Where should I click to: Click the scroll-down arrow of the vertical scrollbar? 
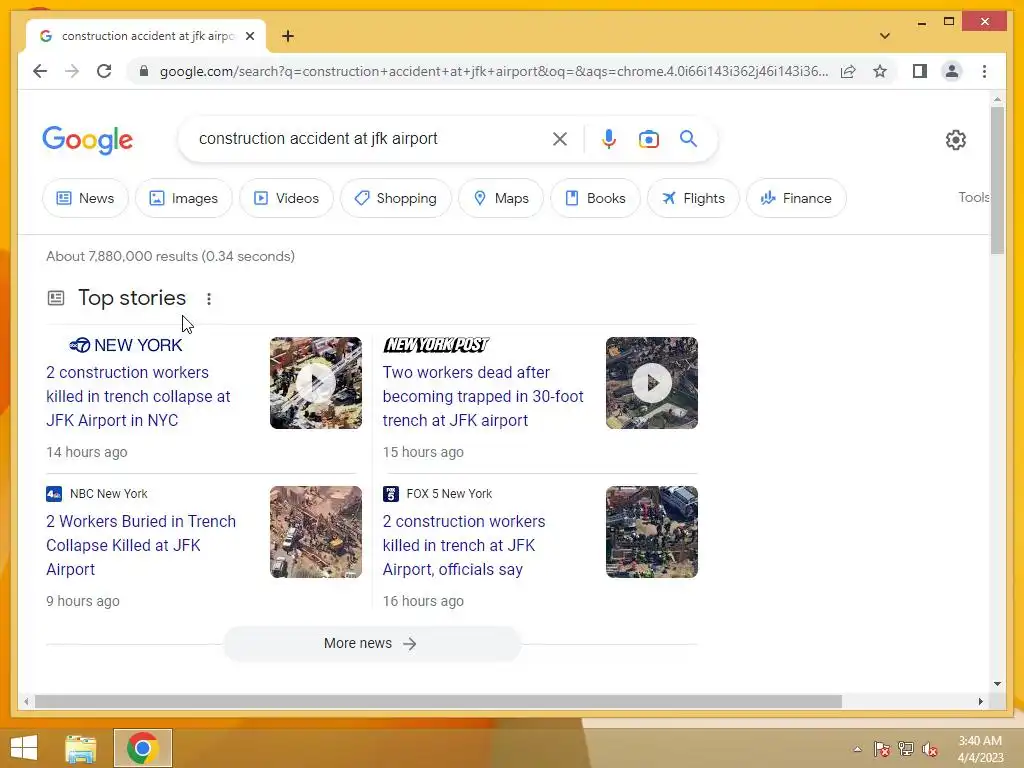point(997,684)
